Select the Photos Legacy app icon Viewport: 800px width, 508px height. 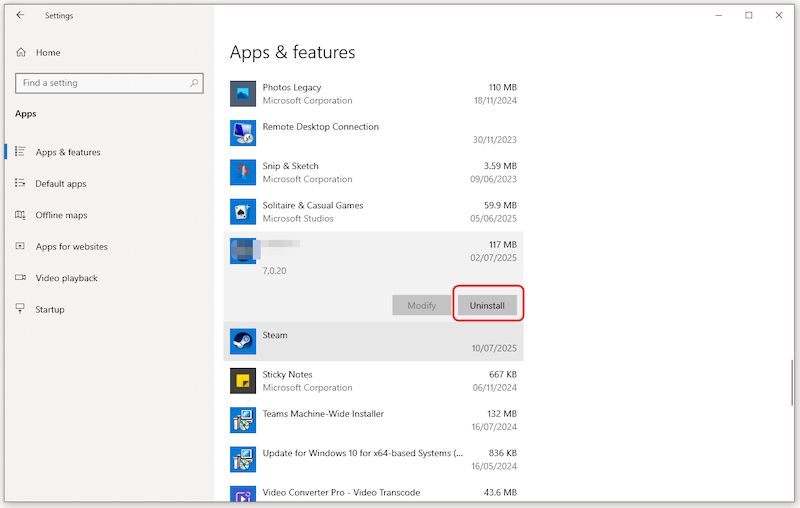(x=243, y=94)
